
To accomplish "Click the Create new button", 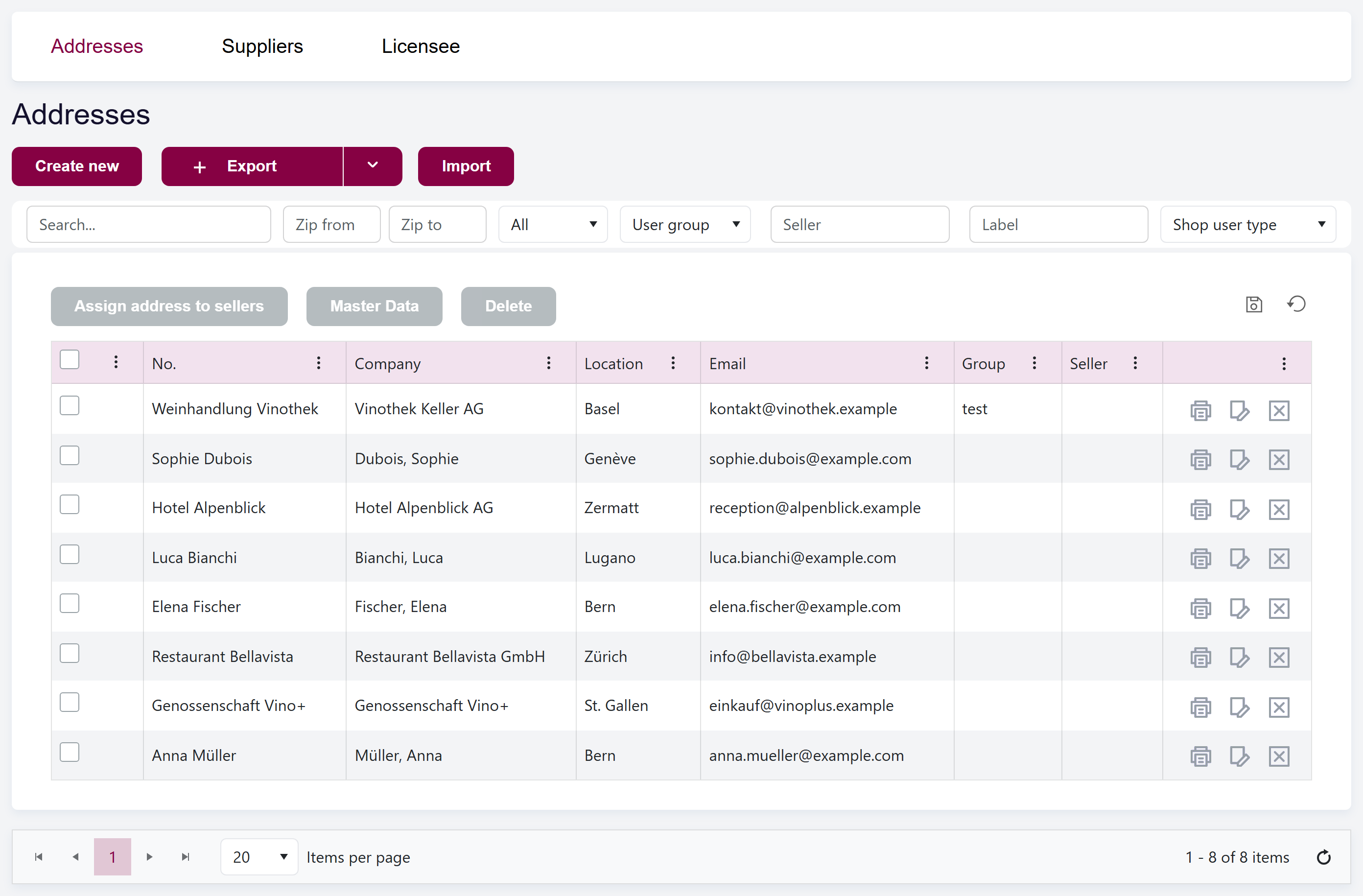I will click(x=77, y=166).
